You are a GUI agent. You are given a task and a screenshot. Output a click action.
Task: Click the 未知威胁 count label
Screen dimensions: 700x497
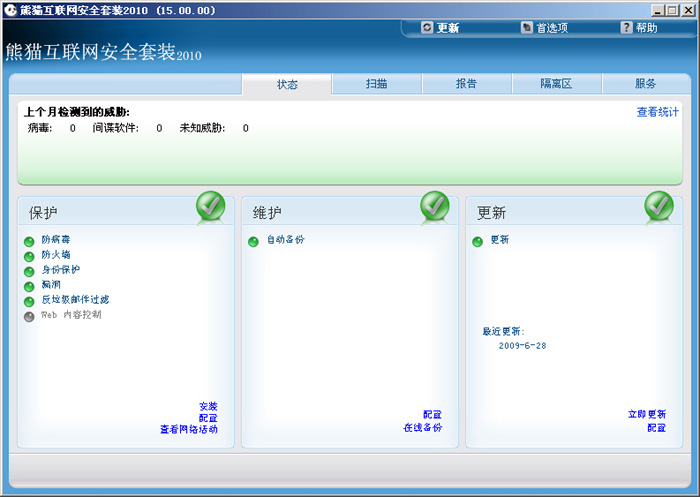202,128
